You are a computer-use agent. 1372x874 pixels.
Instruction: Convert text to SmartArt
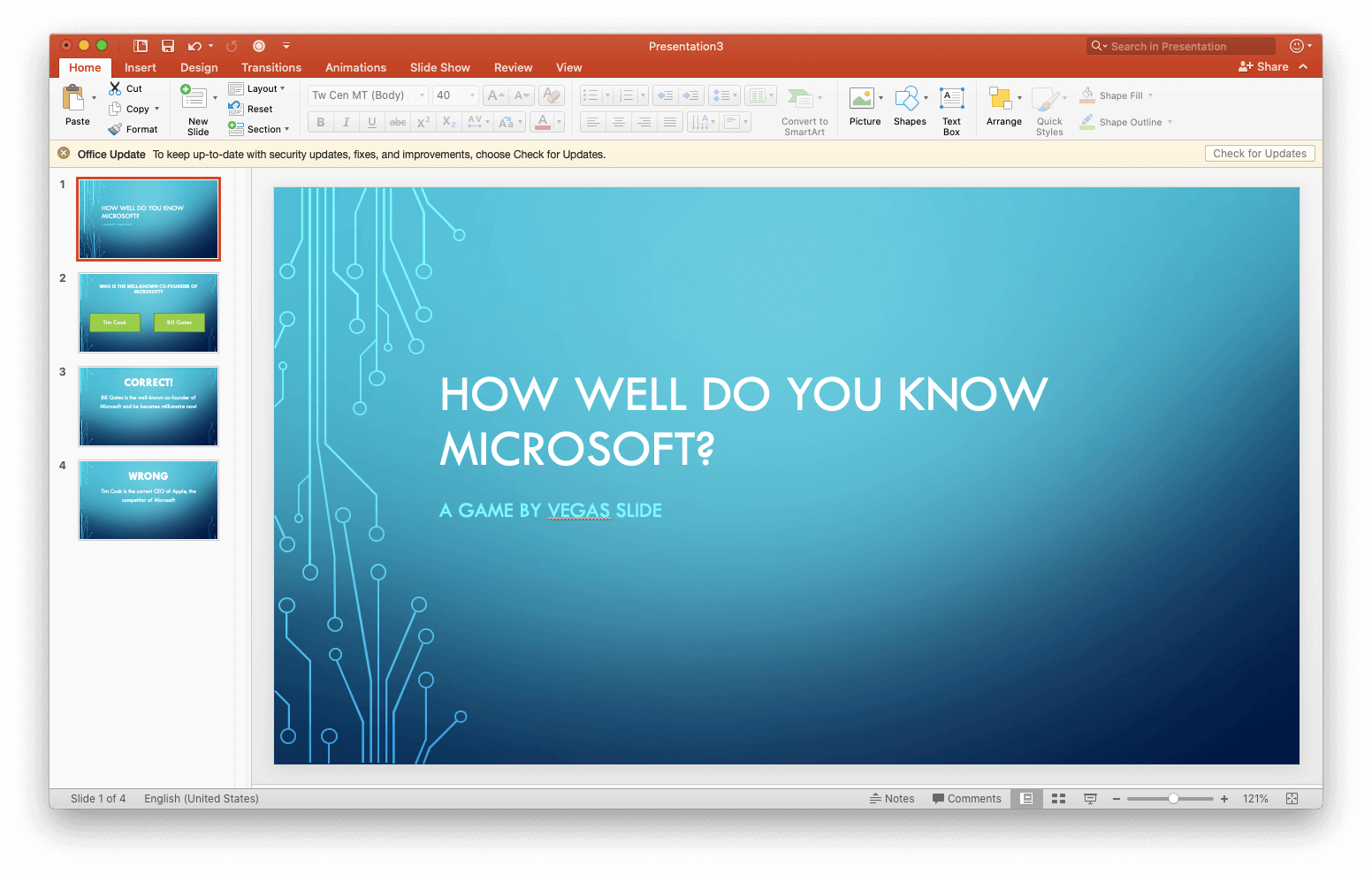coord(804,111)
